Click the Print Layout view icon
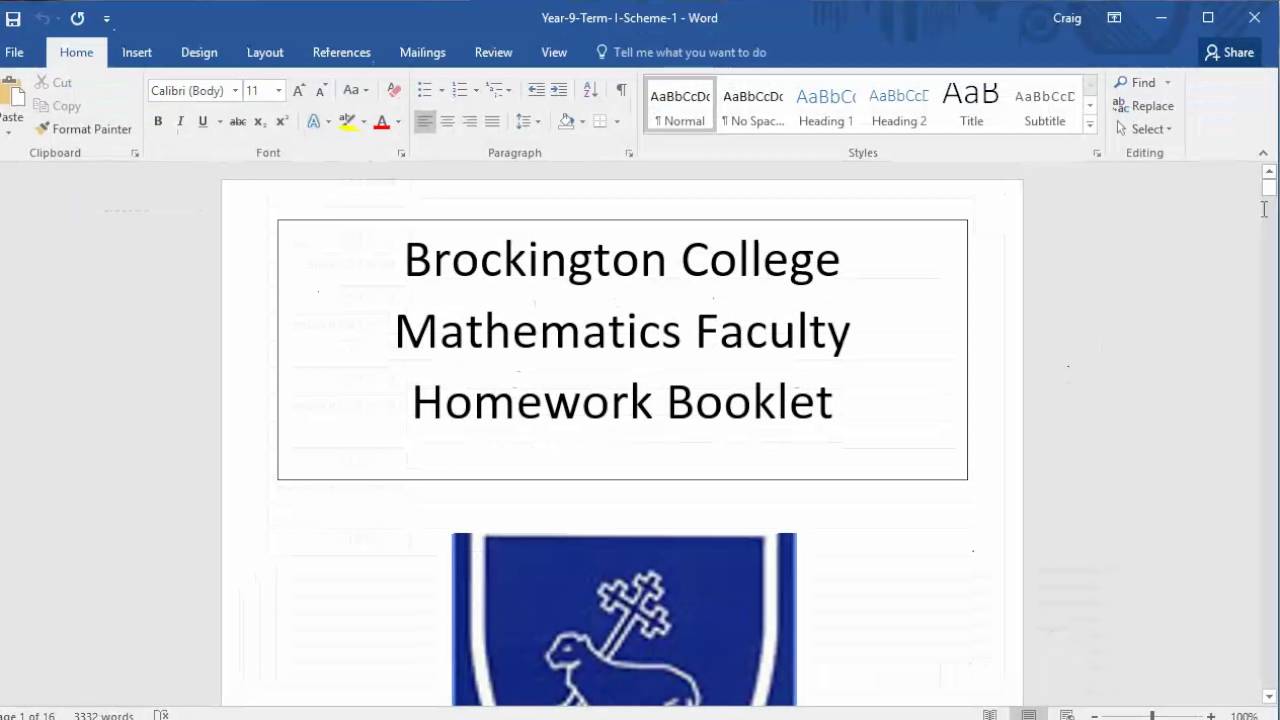 (x=1029, y=715)
